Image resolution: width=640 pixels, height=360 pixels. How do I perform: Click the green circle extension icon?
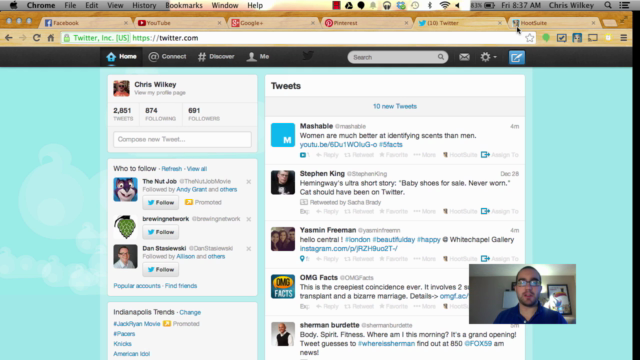pyautogui.click(x=546, y=38)
